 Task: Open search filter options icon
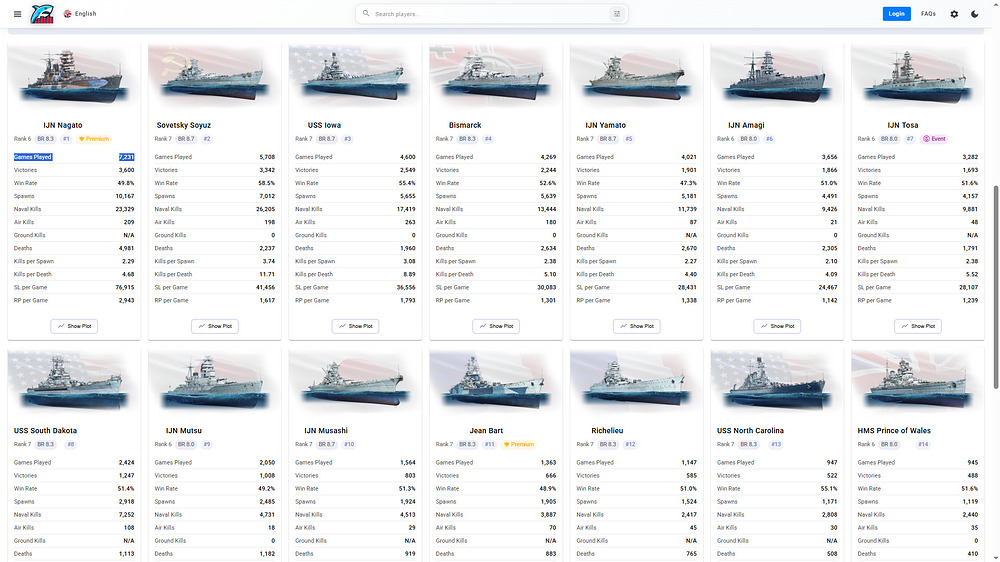[x=617, y=13]
